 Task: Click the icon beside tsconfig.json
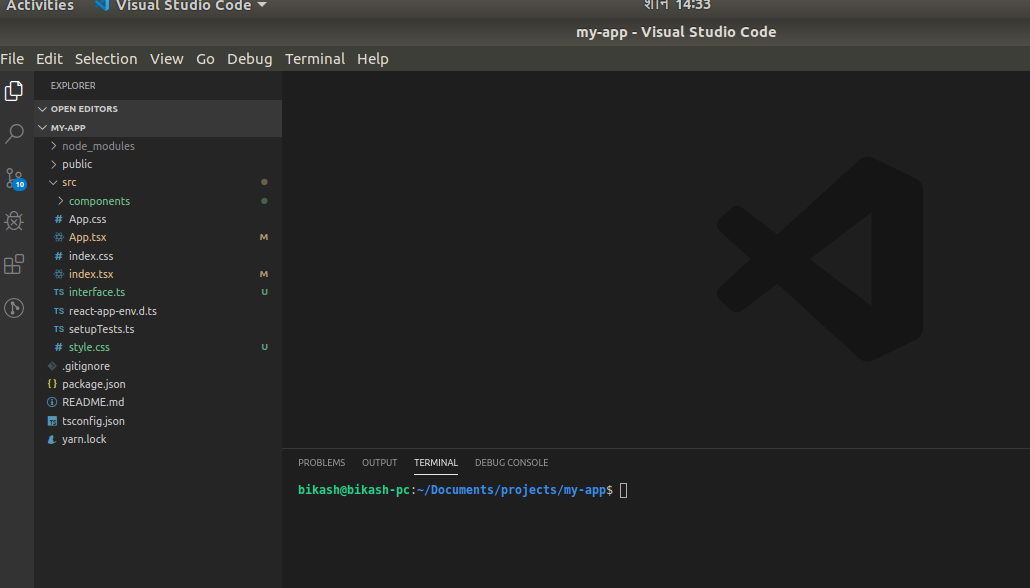pos(52,421)
